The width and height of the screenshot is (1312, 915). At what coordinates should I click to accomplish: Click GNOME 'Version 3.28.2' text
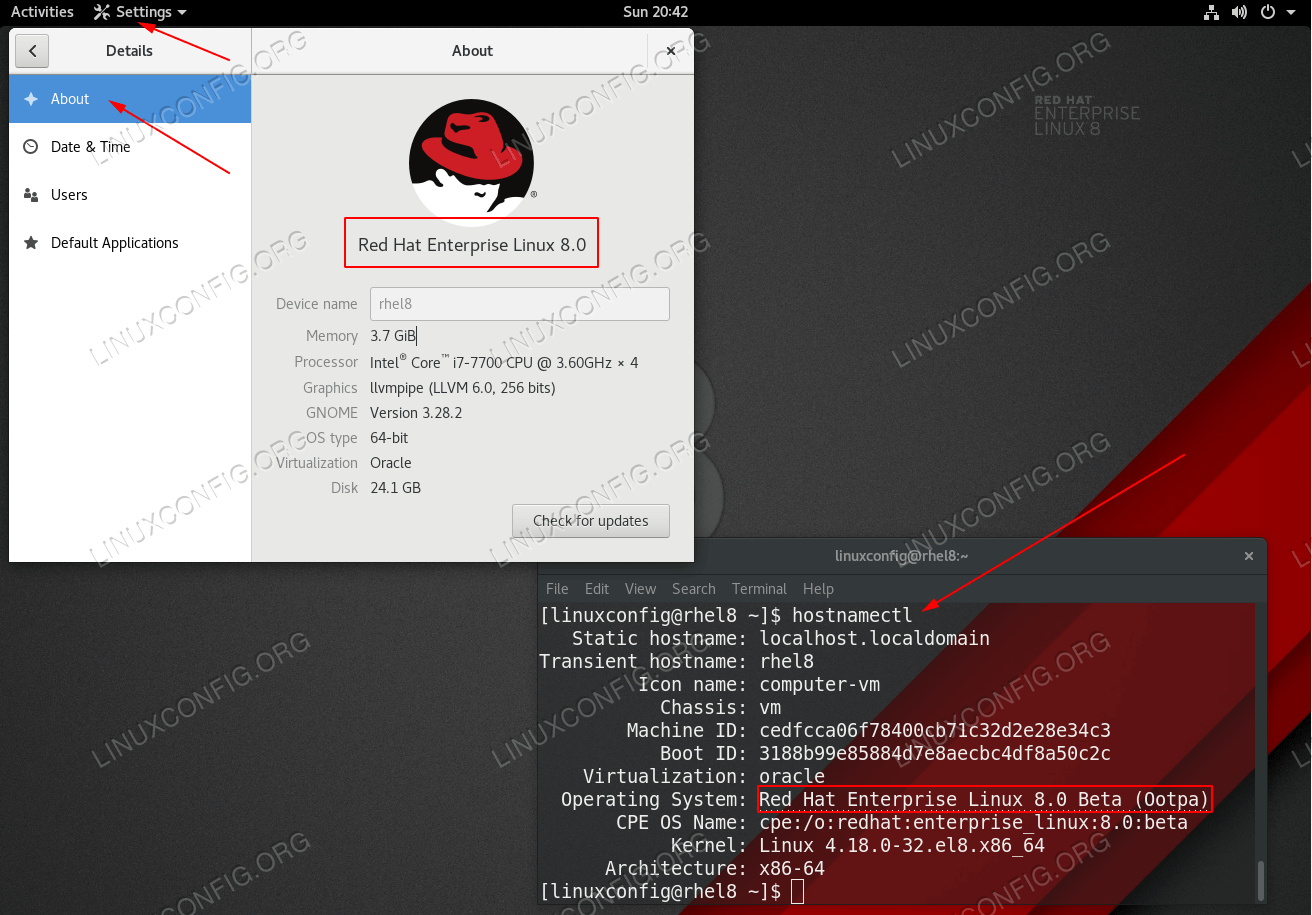(416, 413)
